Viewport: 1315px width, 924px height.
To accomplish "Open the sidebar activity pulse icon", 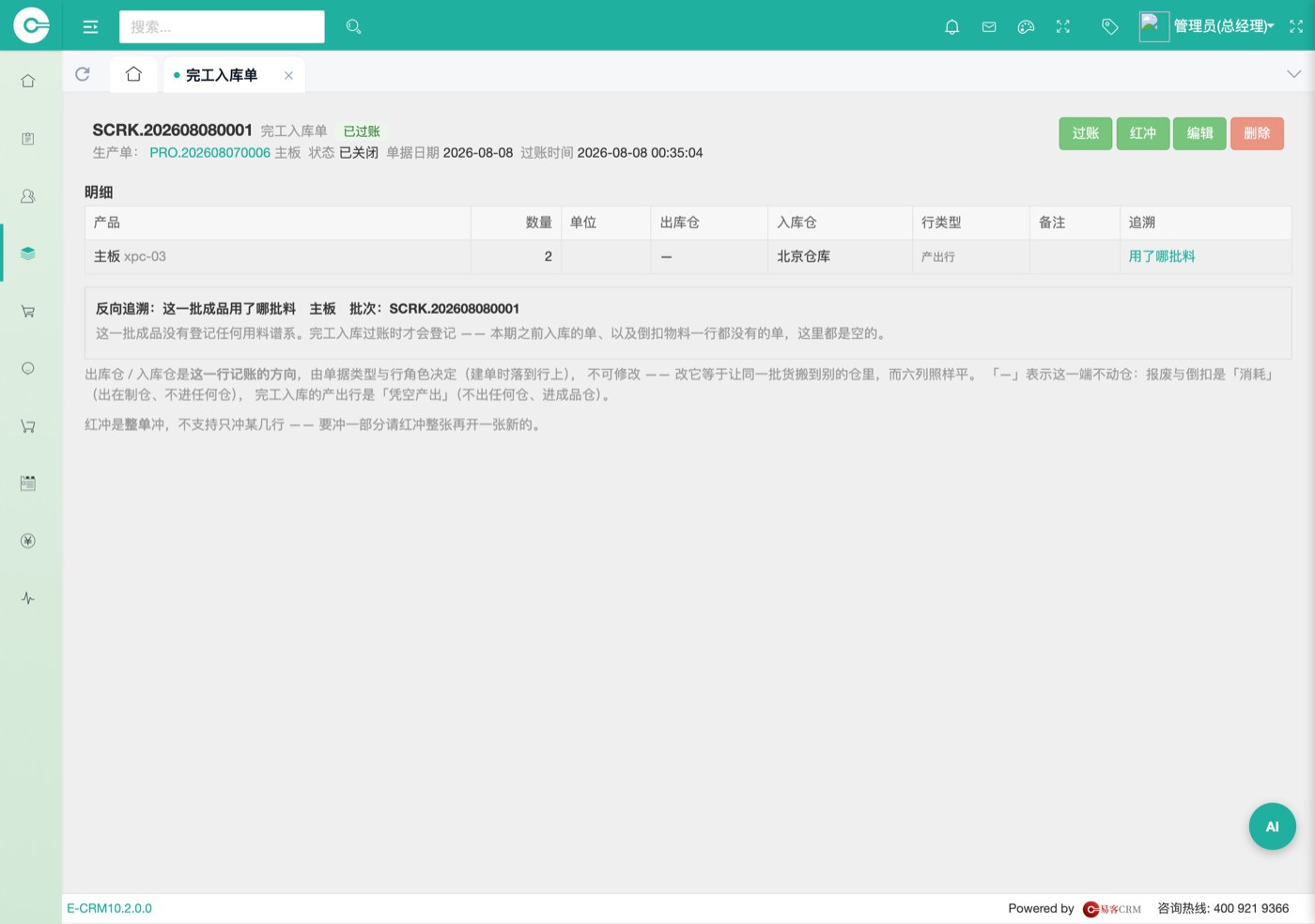I will click(28, 598).
